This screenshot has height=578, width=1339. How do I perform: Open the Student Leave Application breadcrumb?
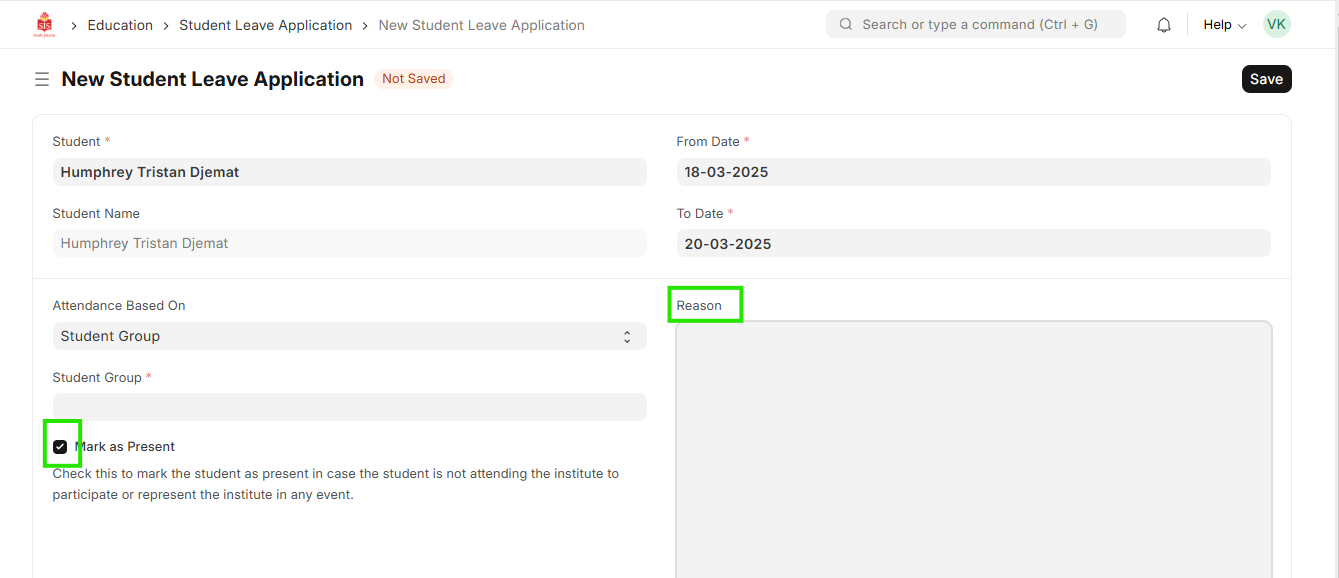point(265,25)
